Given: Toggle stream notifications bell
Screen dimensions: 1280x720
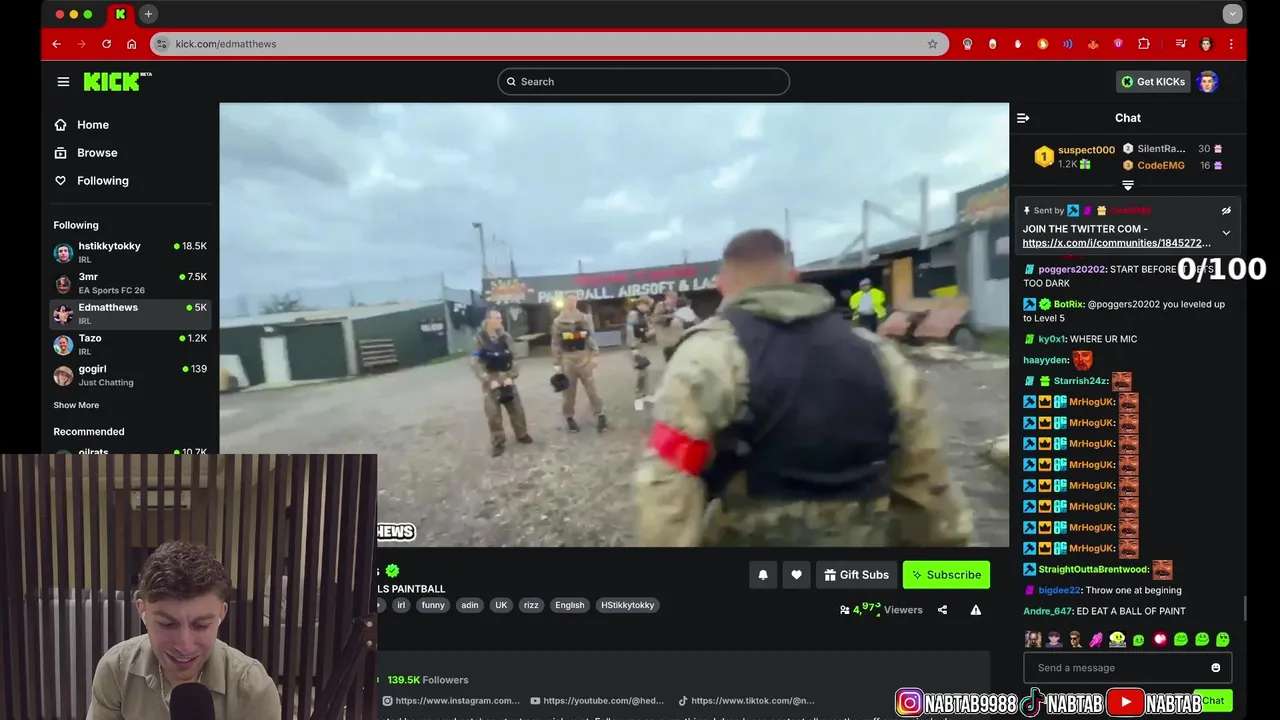Looking at the screenshot, I should click(763, 575).
